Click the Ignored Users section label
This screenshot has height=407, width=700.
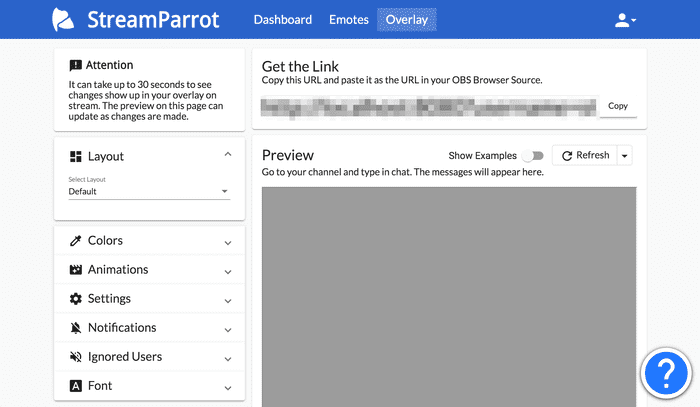125,357
